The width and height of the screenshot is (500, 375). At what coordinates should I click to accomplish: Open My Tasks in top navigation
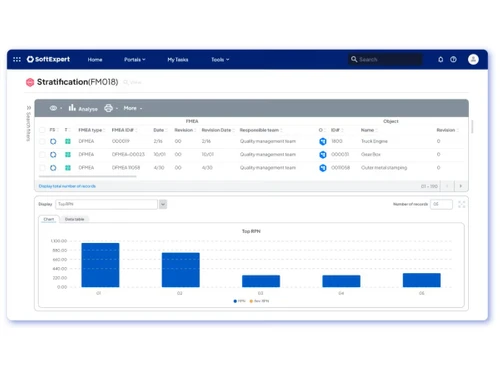(178, 59)
